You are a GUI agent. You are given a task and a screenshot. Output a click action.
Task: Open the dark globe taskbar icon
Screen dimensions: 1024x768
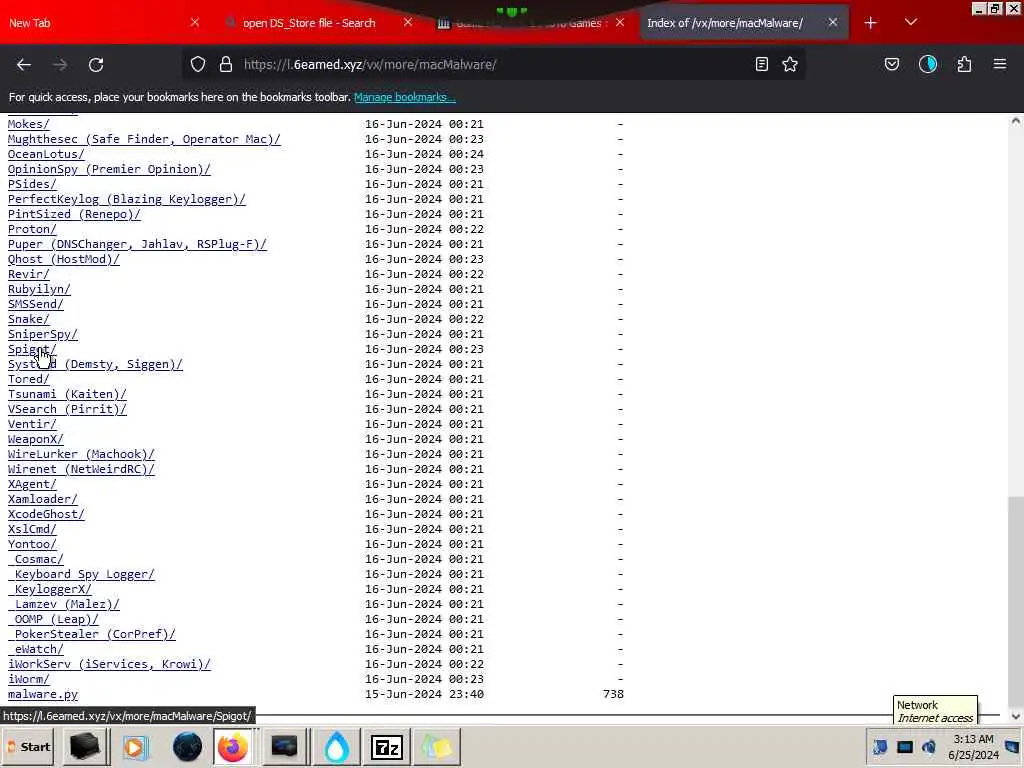[187, 746]
